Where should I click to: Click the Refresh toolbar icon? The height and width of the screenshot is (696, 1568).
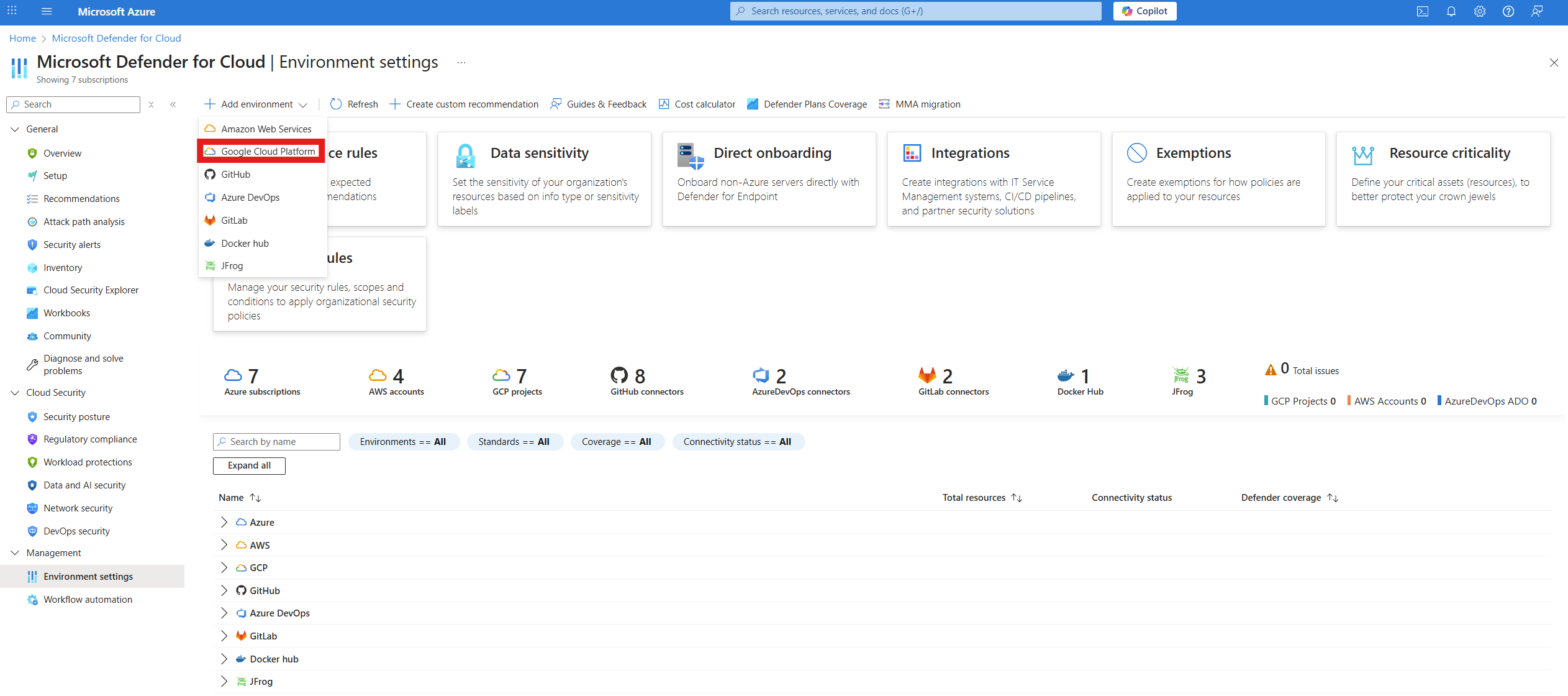(336, 104)
